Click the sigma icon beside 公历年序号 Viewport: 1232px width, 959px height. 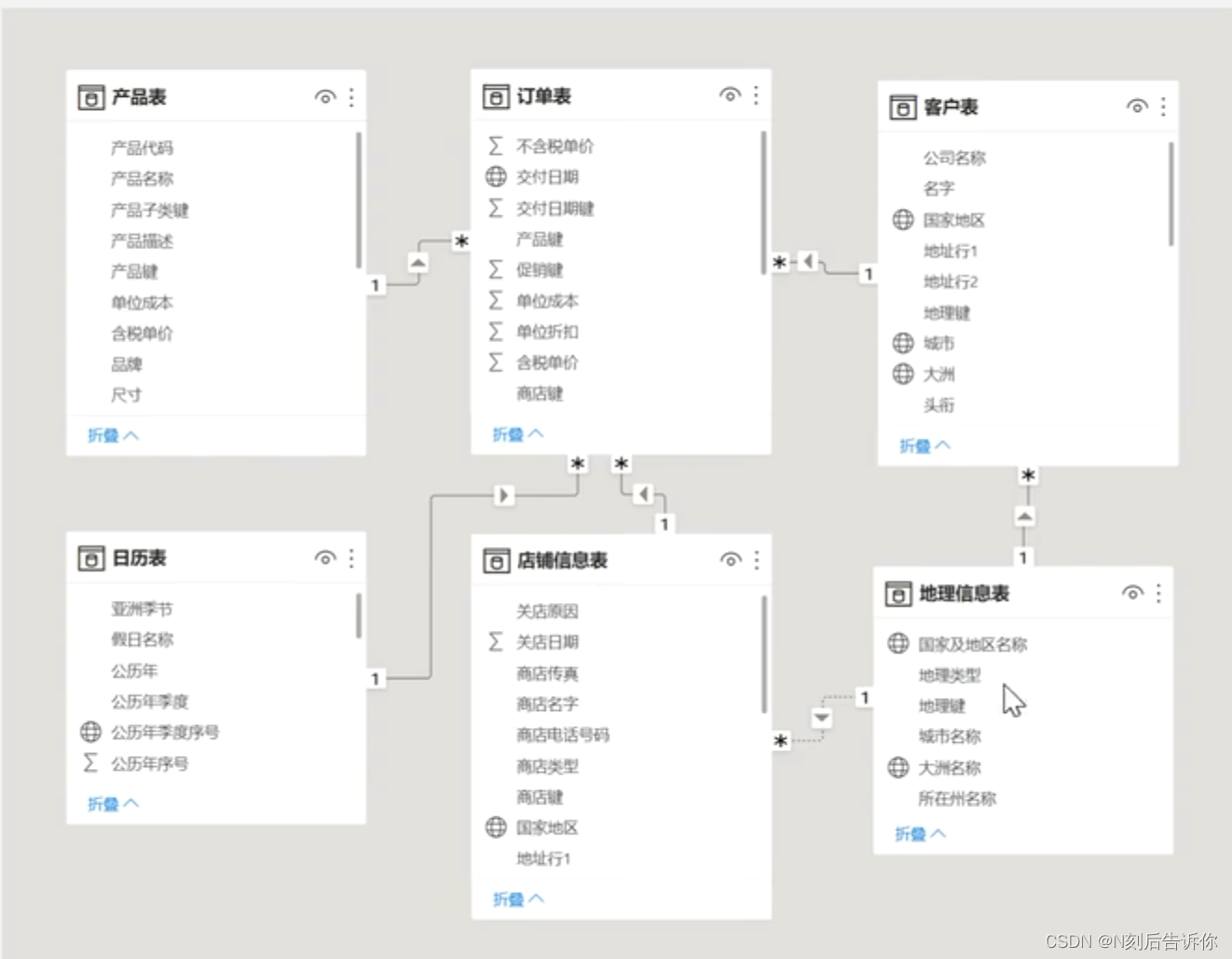[x=90, y=763]
